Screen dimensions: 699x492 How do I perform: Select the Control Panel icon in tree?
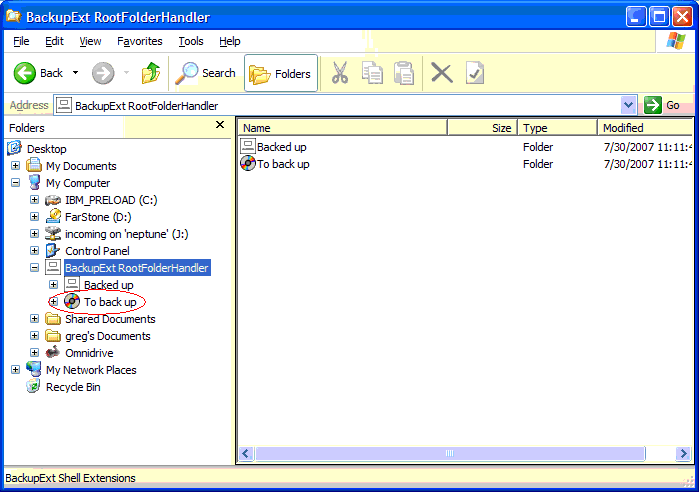pos(53,250)
